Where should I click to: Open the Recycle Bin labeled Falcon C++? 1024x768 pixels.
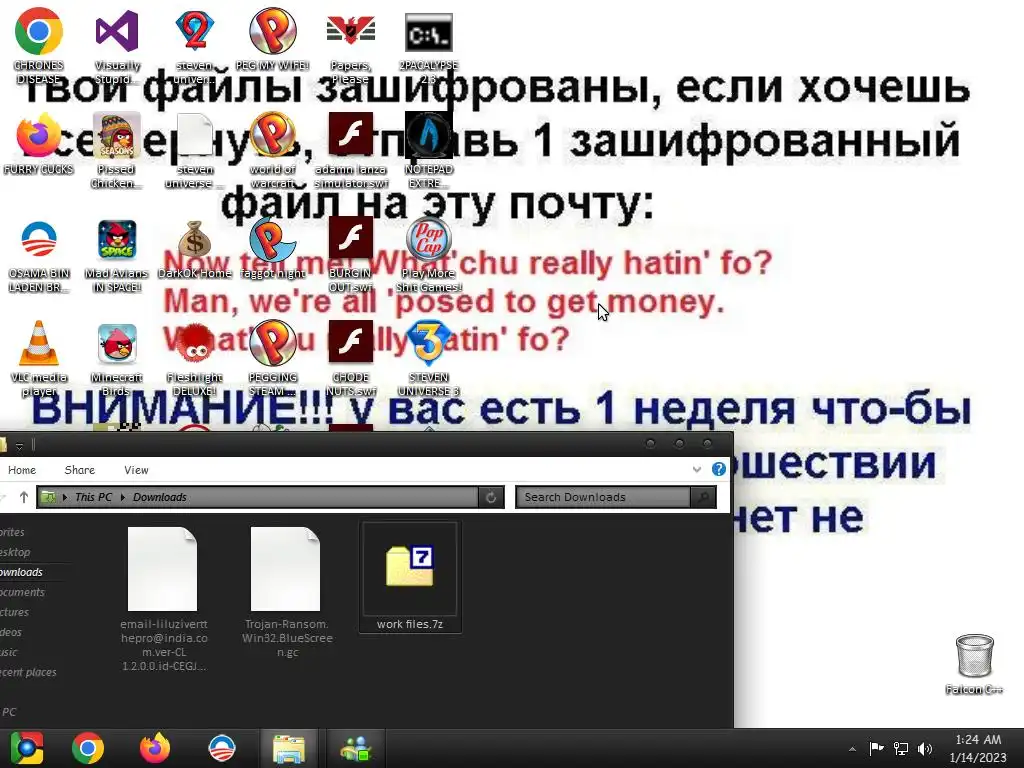[x=974, y=656]
